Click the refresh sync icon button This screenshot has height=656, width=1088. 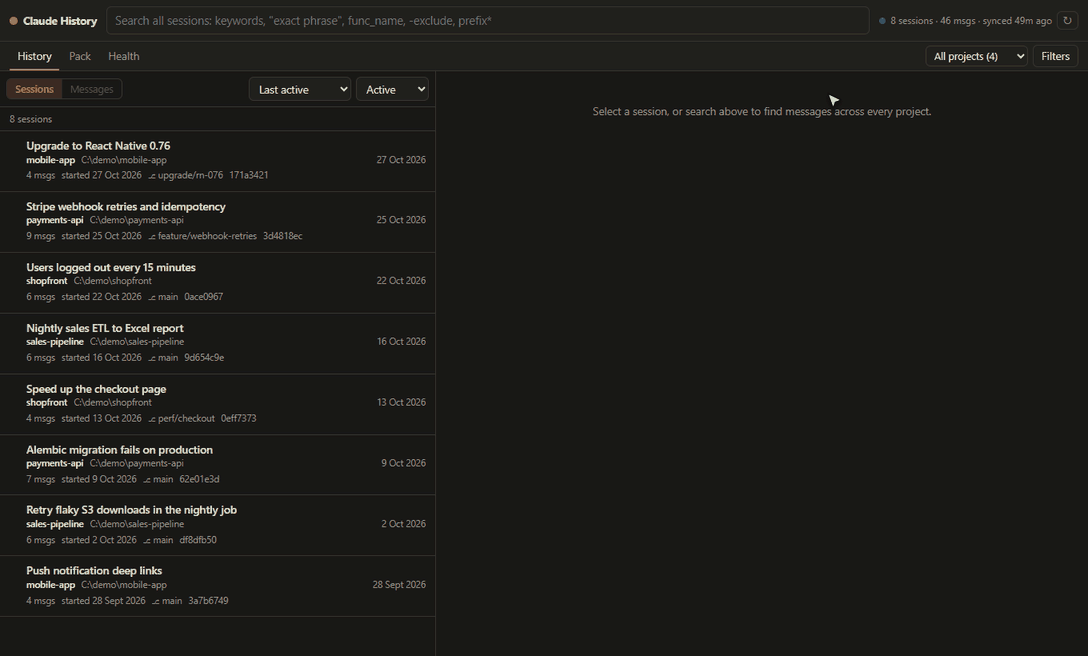pyautogui.click(x=1067, y=21)
